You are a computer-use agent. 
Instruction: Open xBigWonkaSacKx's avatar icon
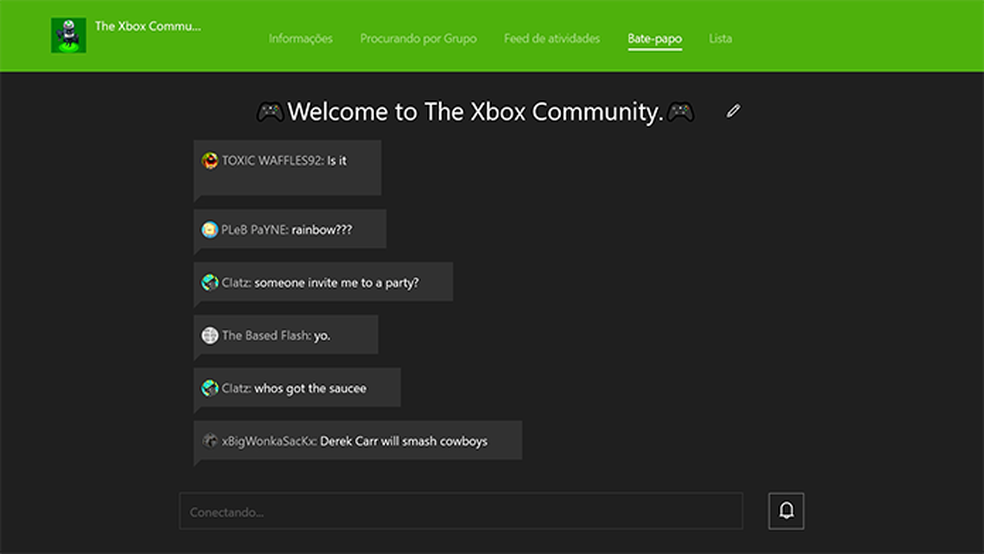pos(210,441)
